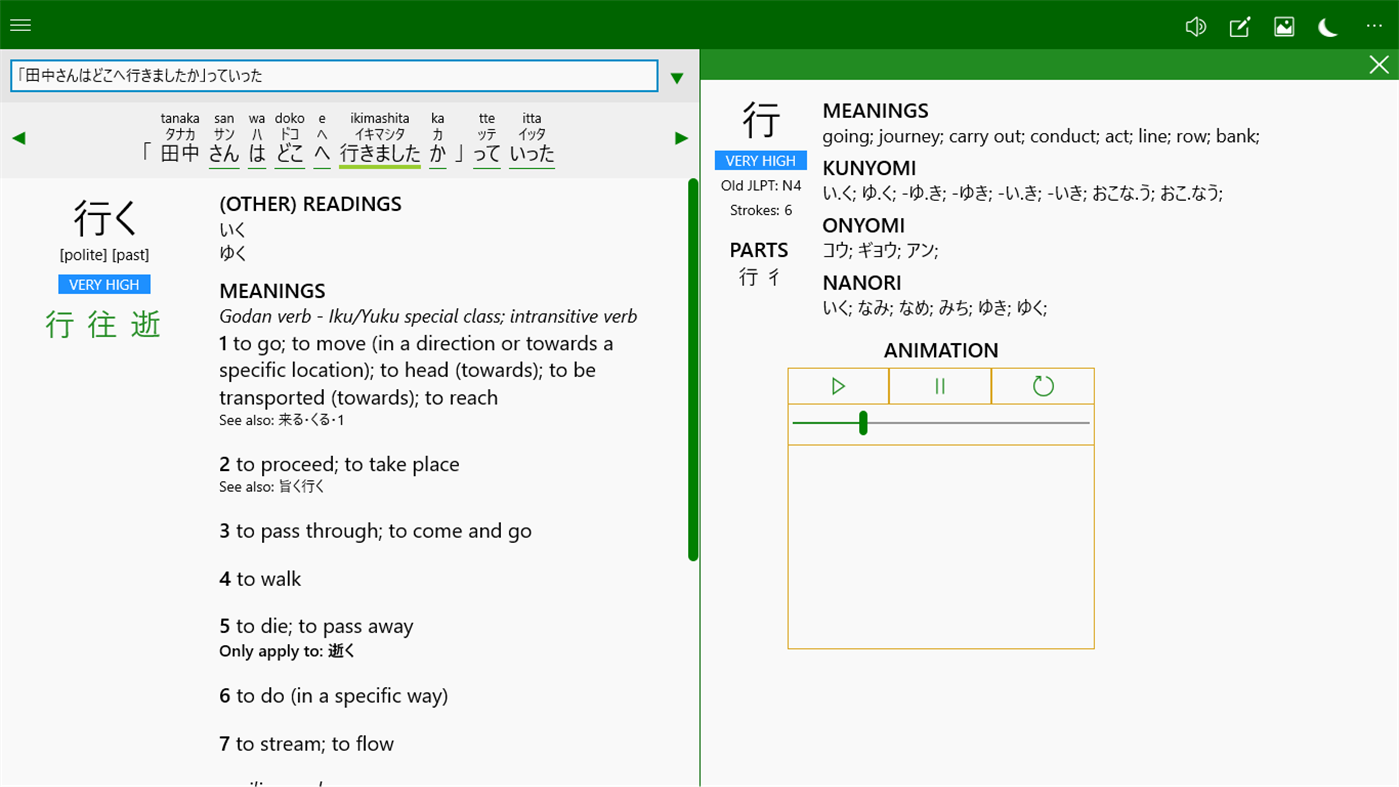This screenshot has height=787, width=1399.
Task: Open the more options ellipsis menu
Action: coord(1373,26)
